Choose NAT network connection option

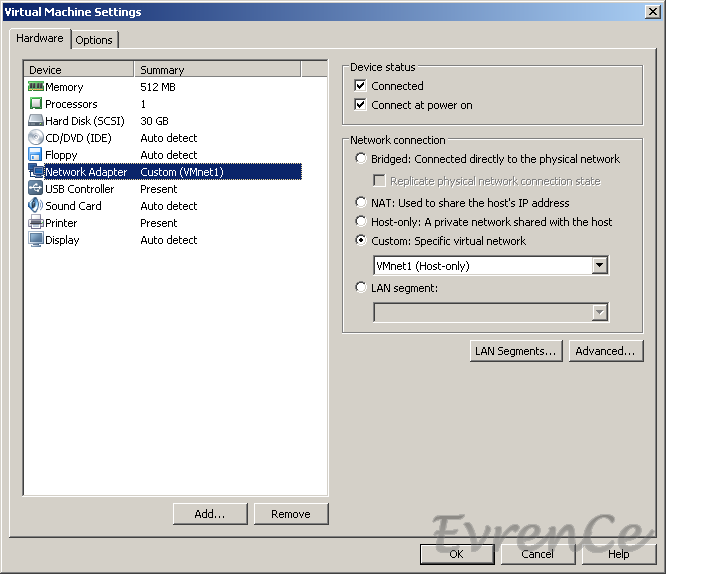361,203
